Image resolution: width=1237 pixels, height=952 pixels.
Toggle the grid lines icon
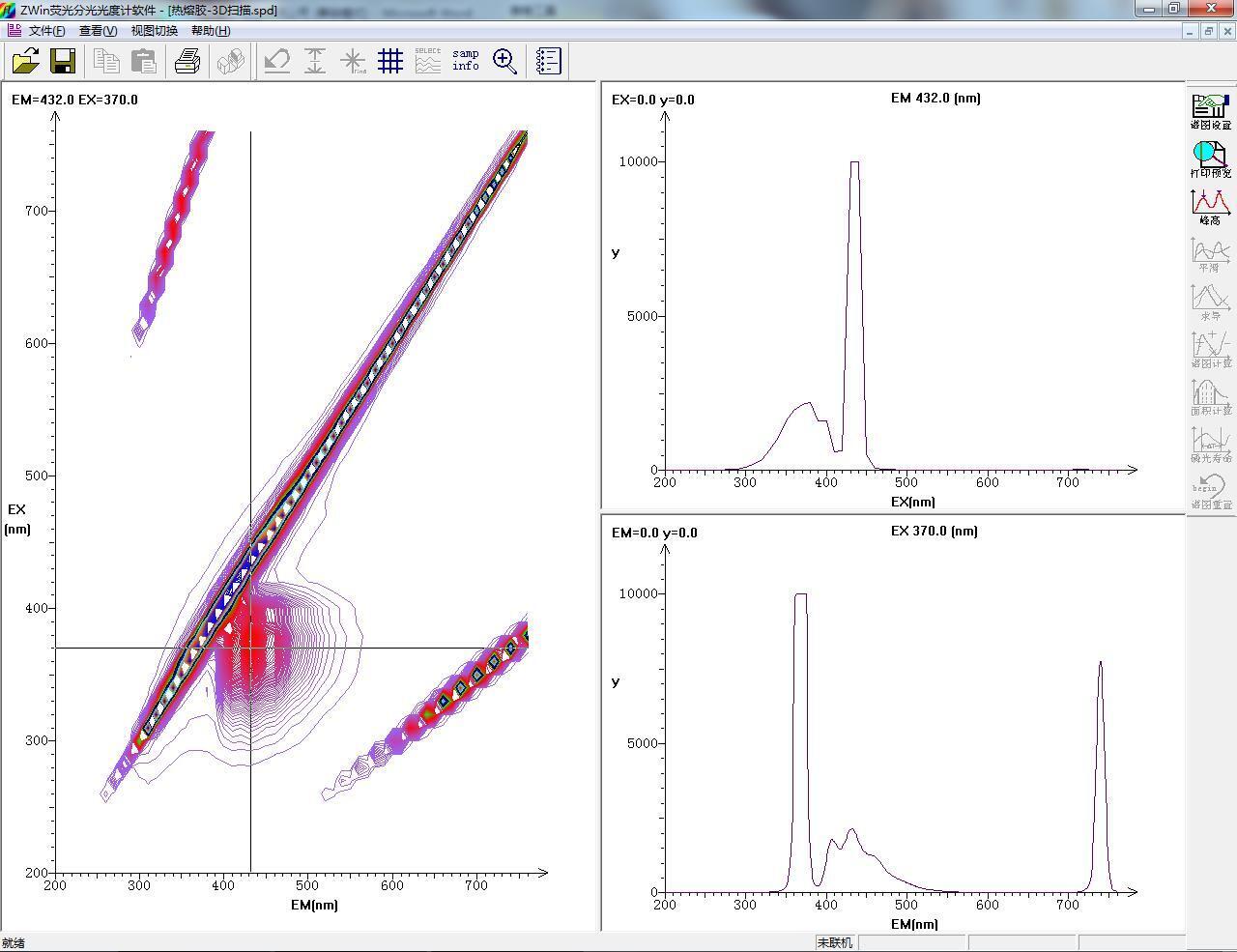(x=390, y=62)
